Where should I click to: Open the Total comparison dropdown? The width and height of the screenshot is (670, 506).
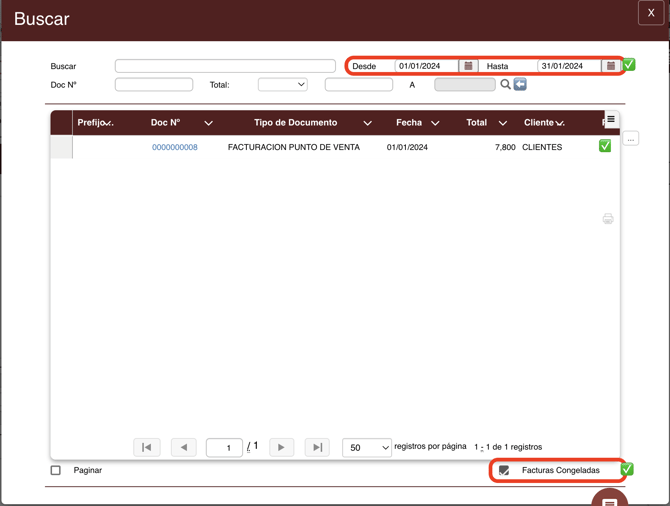click(283, 85)
